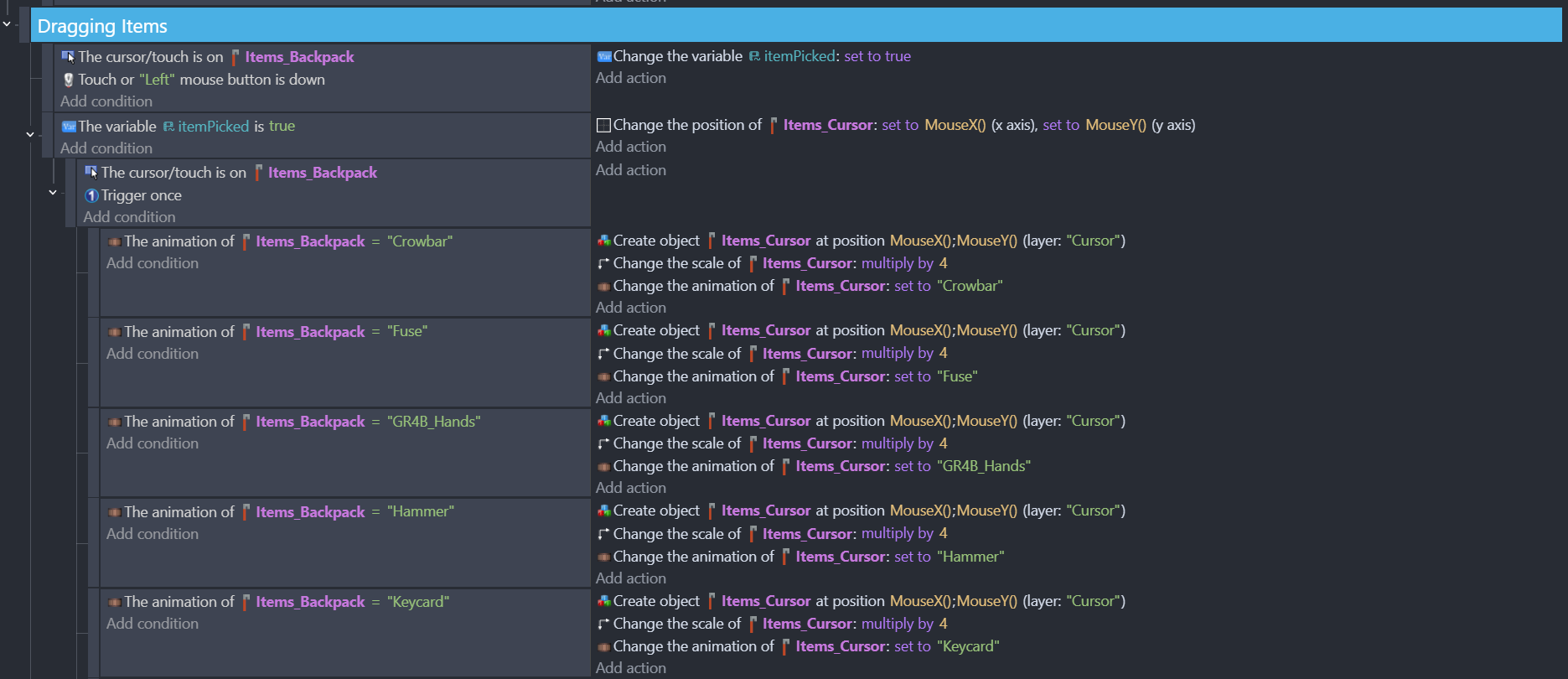The width and height of the screenshot is (1568, 679).
Task: Click Create object icon in Crowbar event
Action: click(x=603, y=241)
